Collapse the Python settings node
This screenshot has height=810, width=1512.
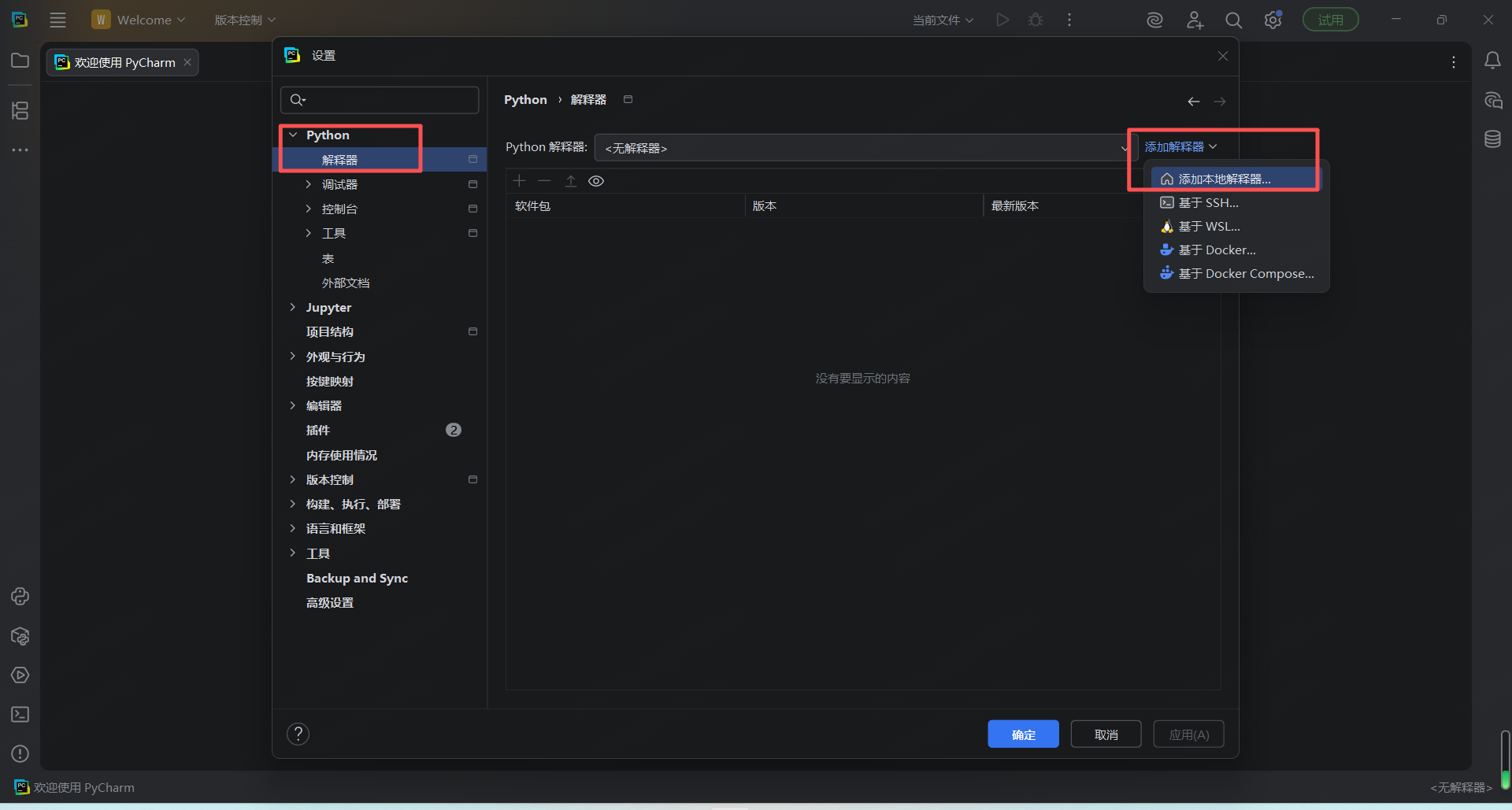(293, 135)
